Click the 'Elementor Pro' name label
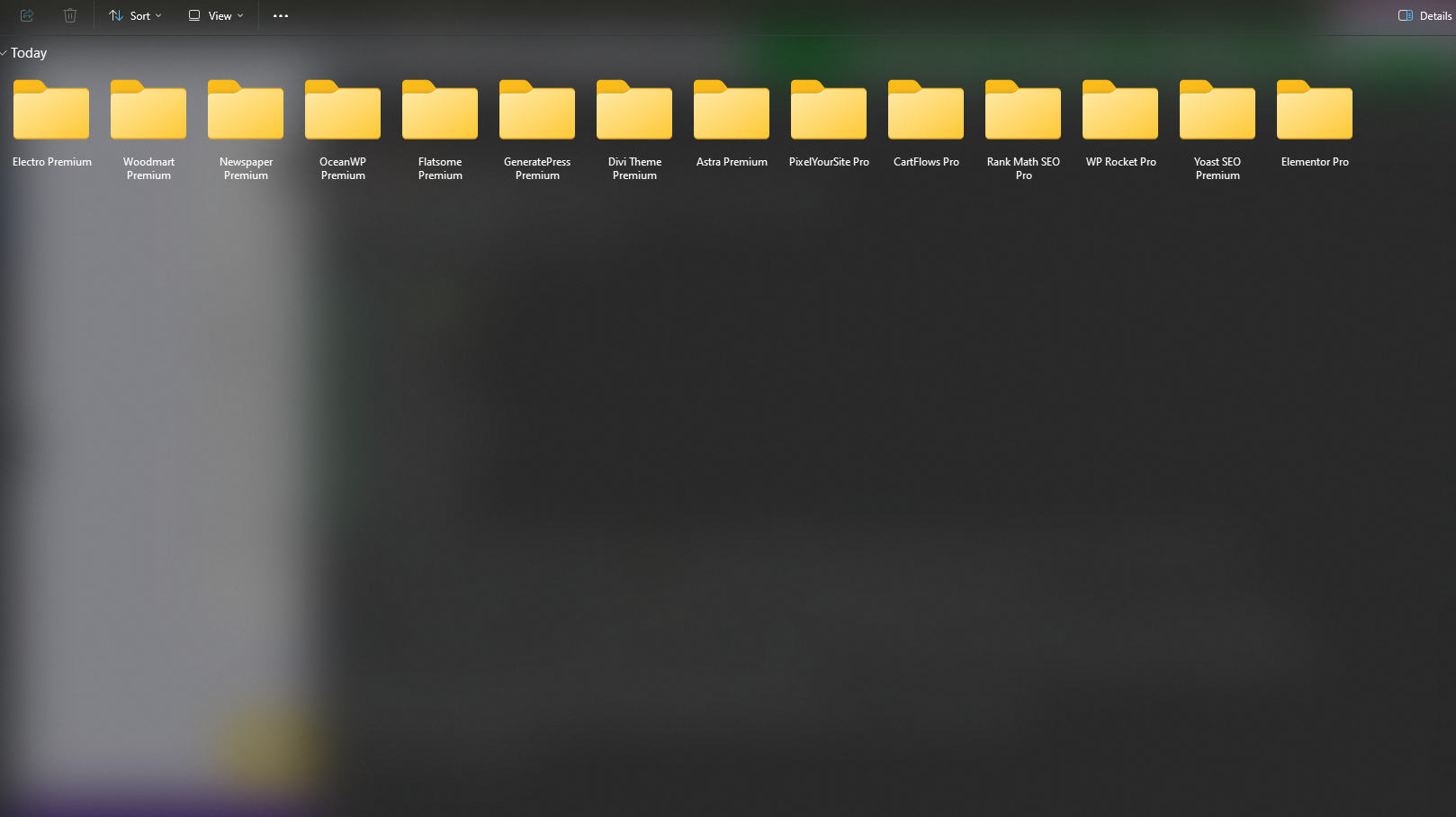Image resolution: width=1456 pixels, height=817 pixels. tap(1315, 162)
